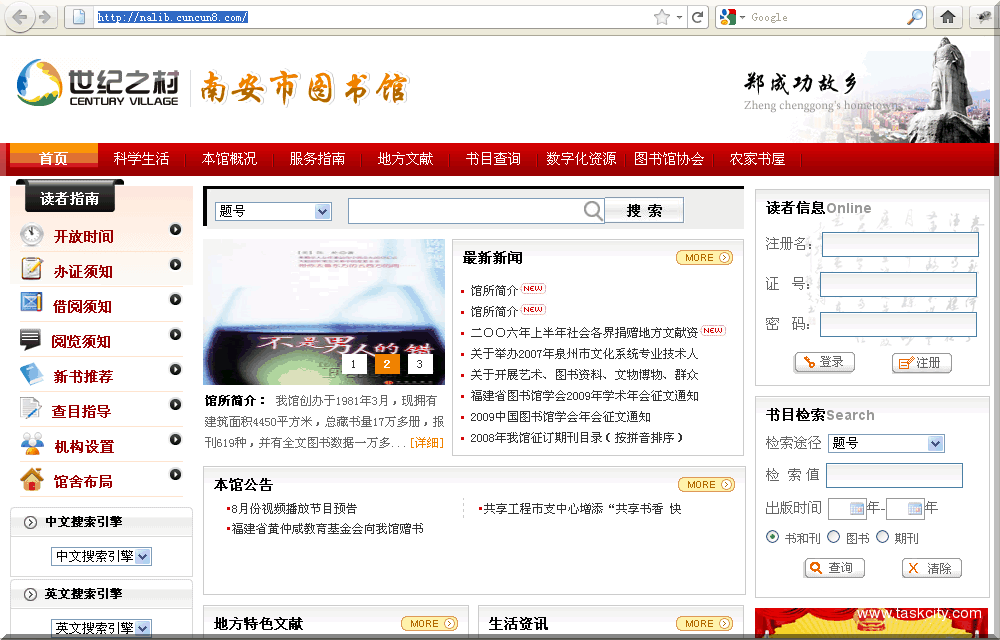The image size is (1000, 640).
Task: Go to the 数字化资源 navigation tab
Action: click(581, 159)
